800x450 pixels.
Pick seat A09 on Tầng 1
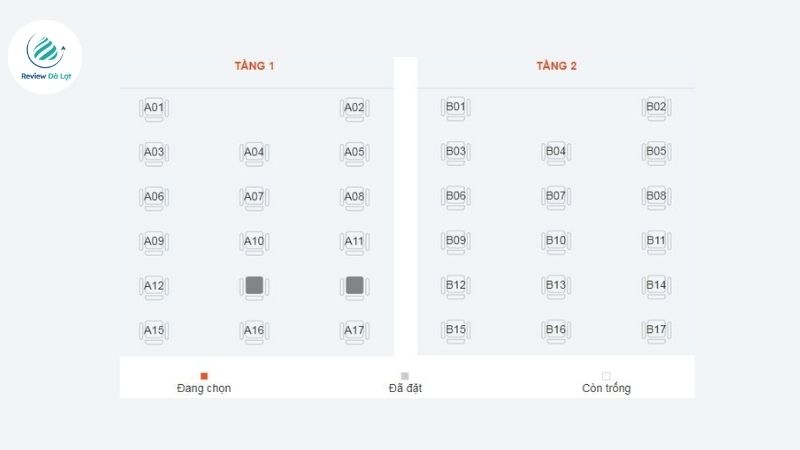[154, 243]
